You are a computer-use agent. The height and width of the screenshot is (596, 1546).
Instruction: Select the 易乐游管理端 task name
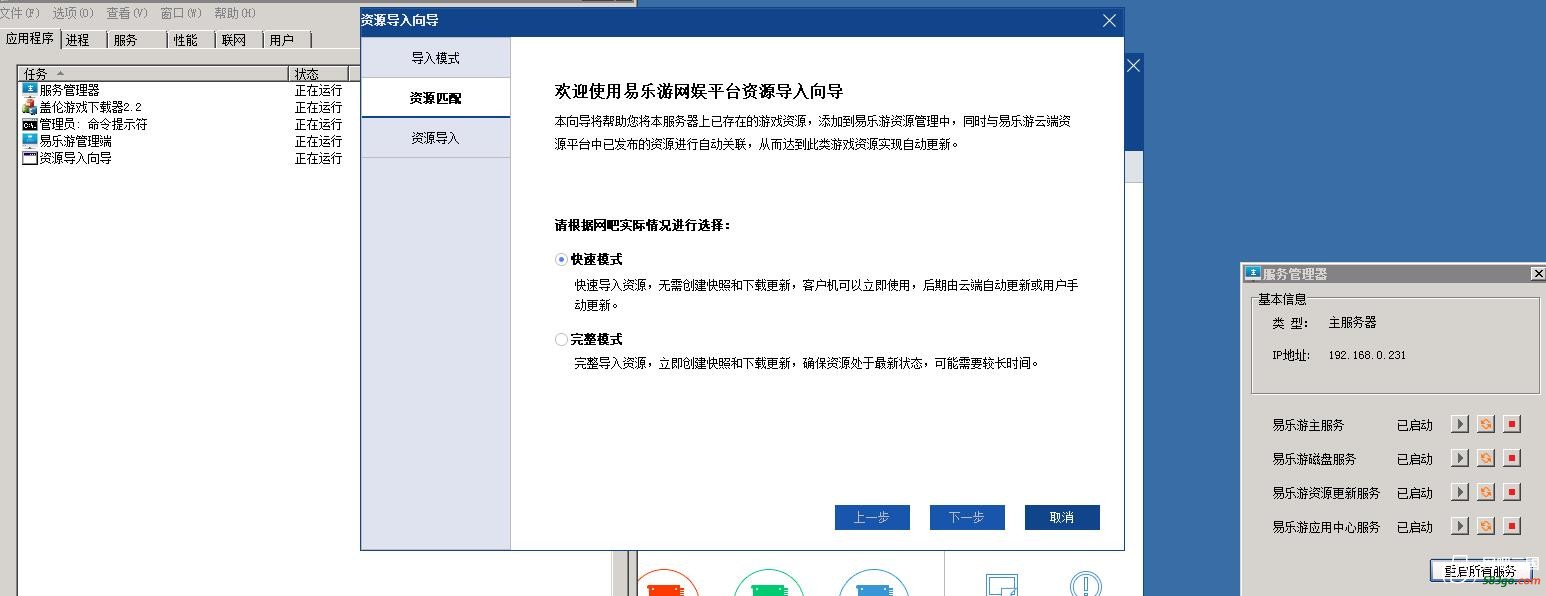click(x=76, y=141)
